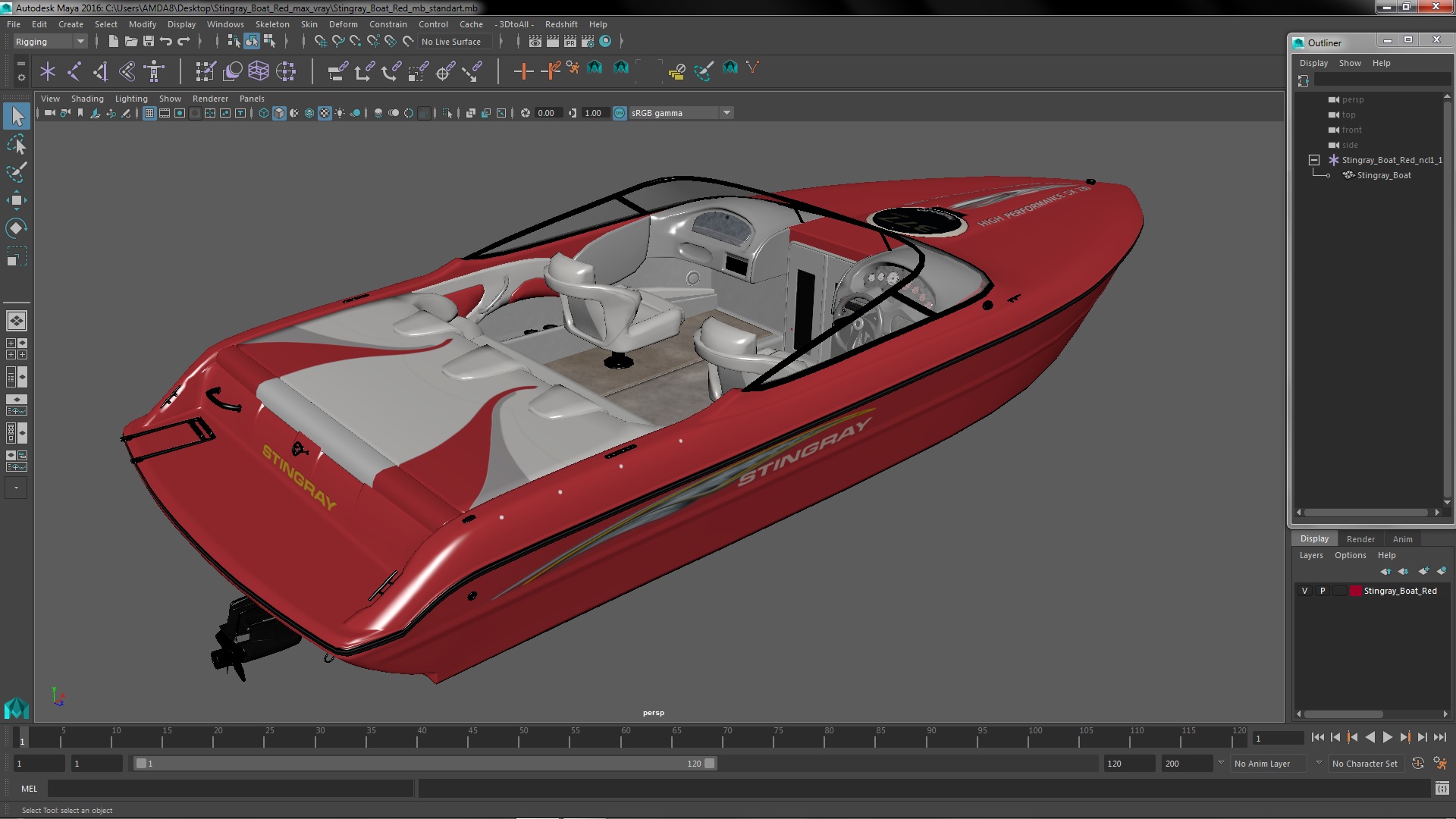Toggle the V visibility of Stingray_Boat_Red layer

click(1304, 591)
